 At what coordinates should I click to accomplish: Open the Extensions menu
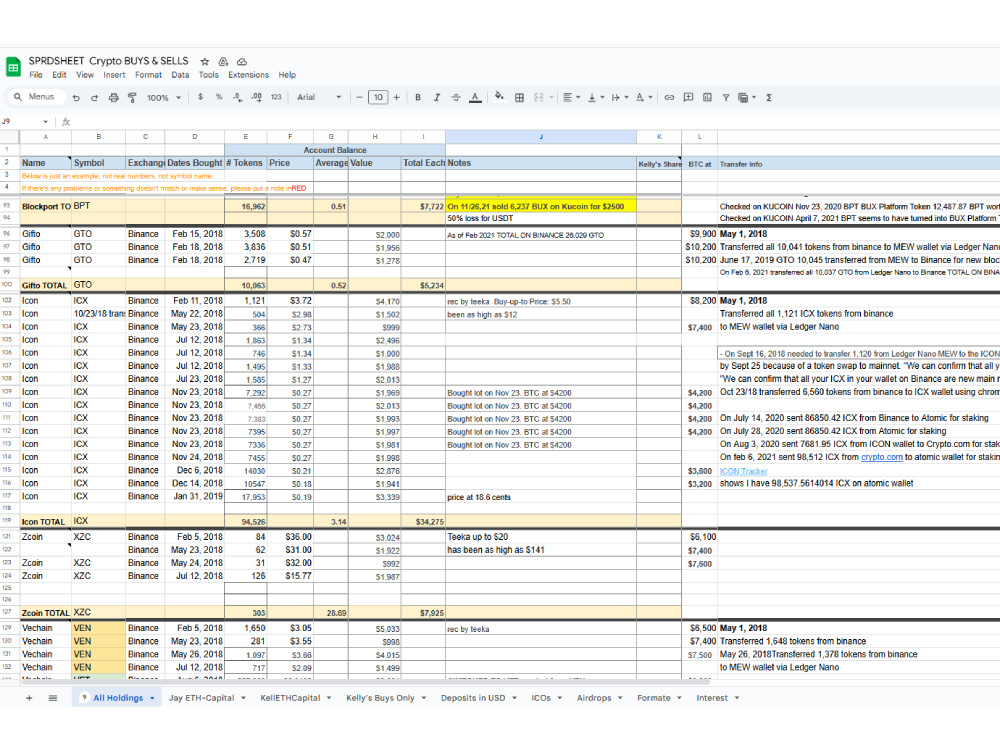pyautogui.click(x=248, y=75)
